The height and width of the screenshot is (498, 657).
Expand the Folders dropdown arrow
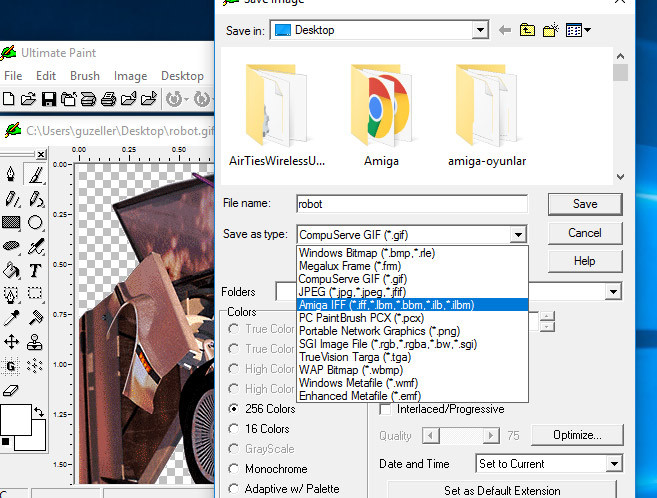613,292
